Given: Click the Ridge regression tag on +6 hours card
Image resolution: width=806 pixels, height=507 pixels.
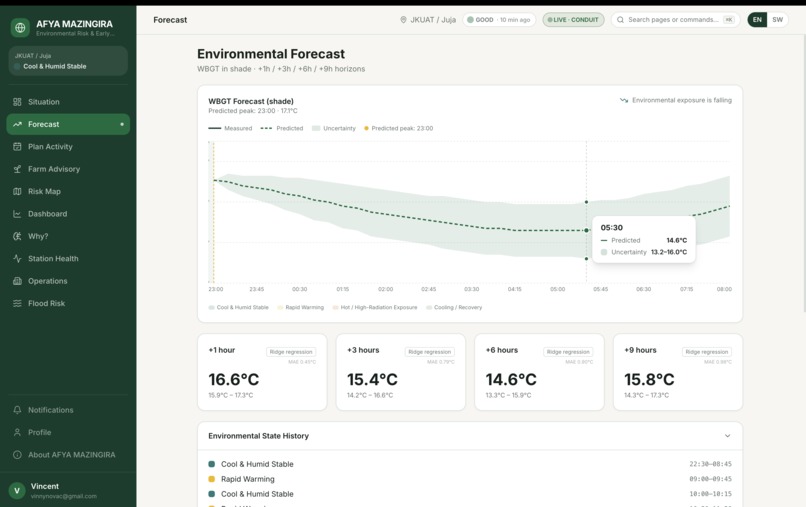Looking at the screenshot, I should coord(568,352).
